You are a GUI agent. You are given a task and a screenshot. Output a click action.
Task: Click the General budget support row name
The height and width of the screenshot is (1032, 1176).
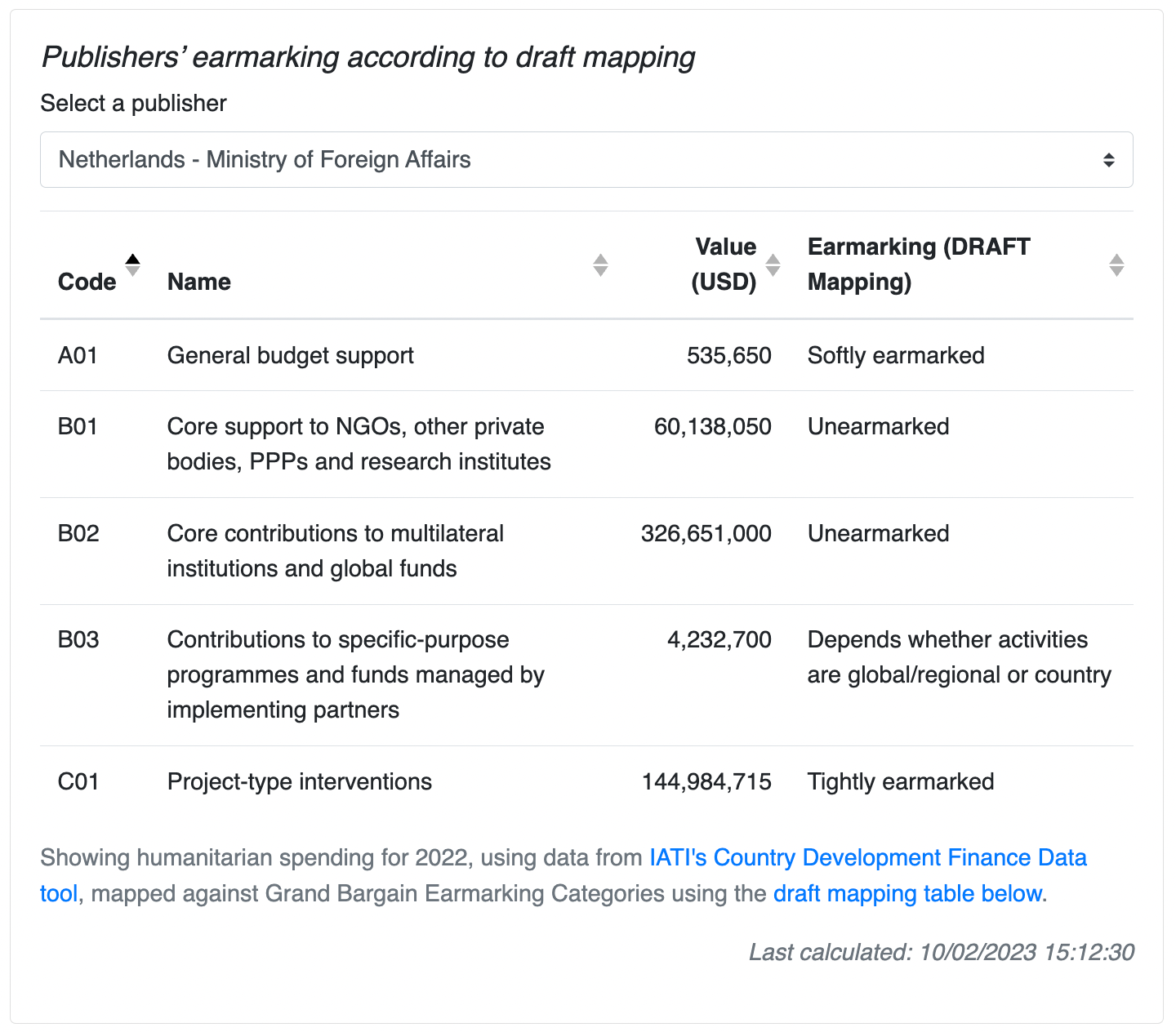tap(290, 355)
